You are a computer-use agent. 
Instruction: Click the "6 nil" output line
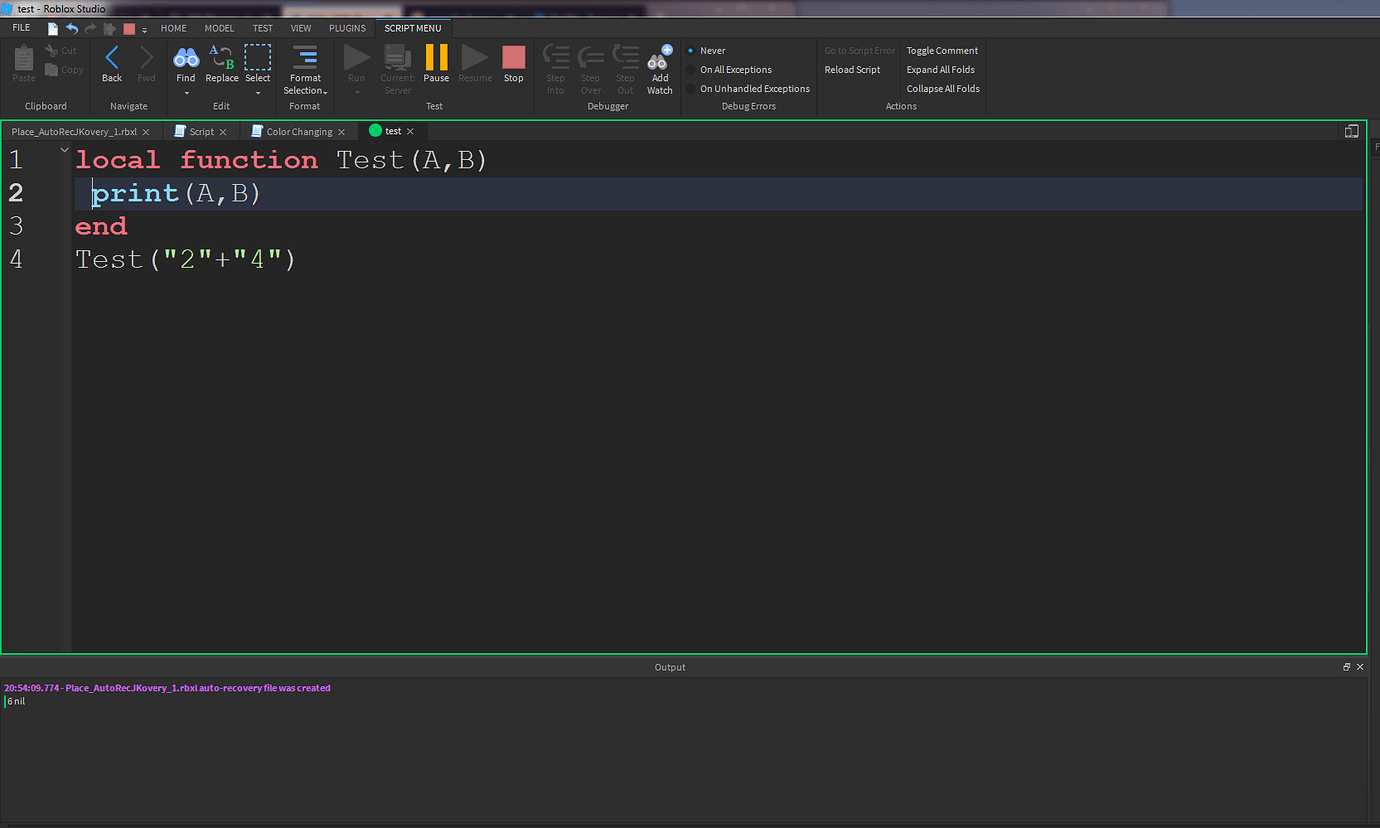point(15,702)
